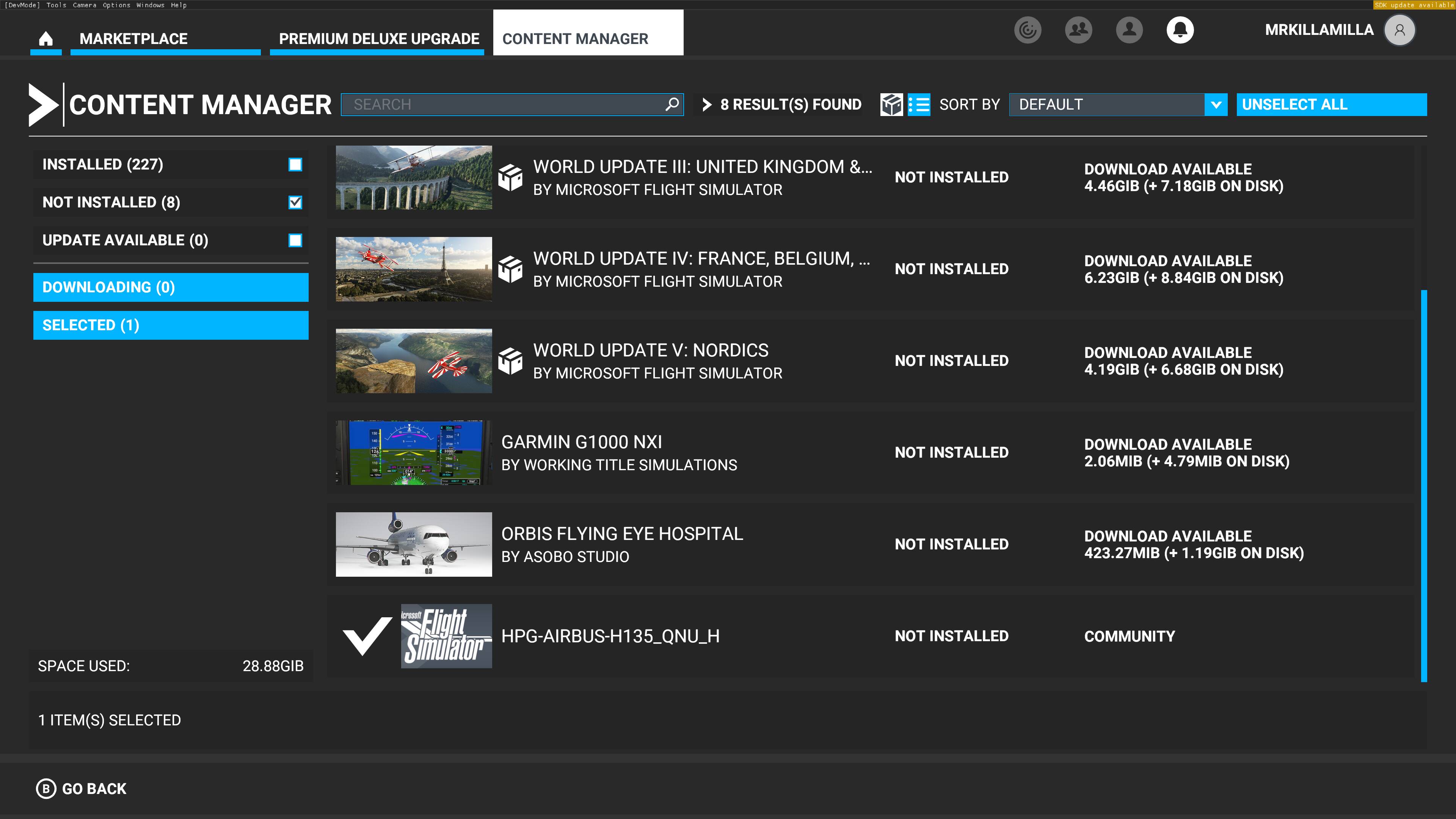Open the friends group icon

[x=1078, y=30]
